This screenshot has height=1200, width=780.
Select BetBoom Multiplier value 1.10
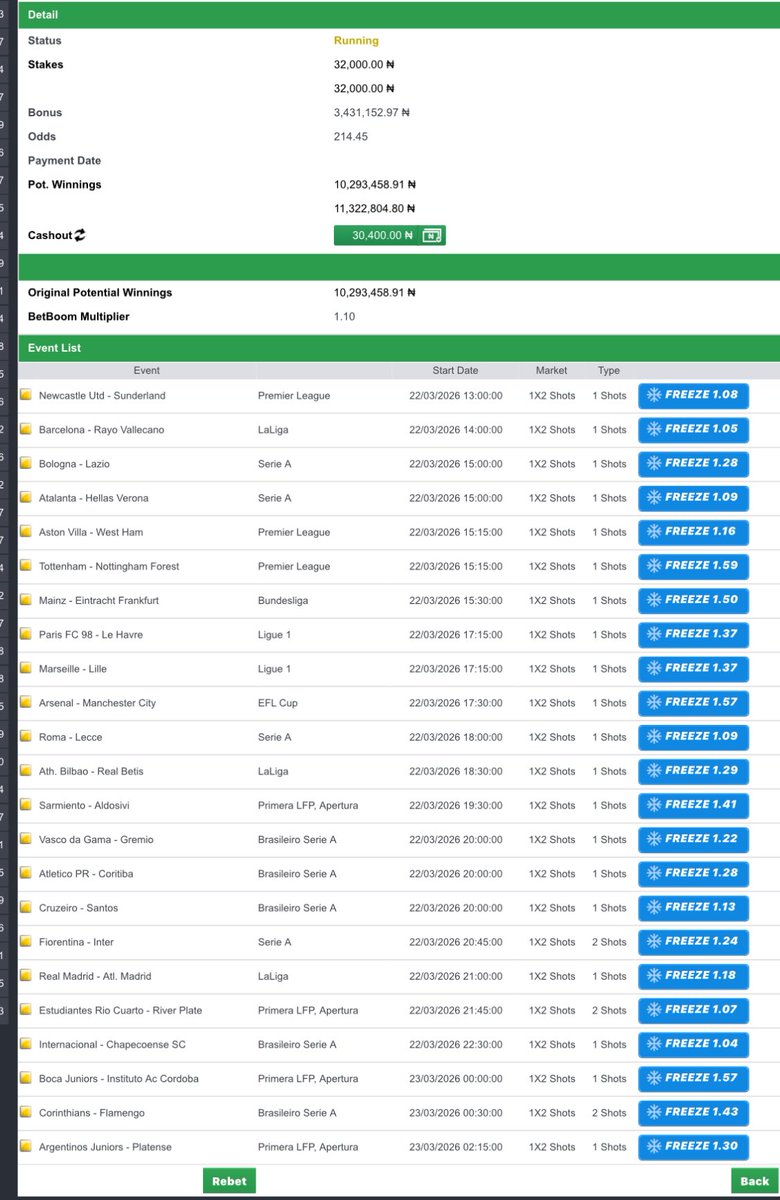[x=344, y=317]
